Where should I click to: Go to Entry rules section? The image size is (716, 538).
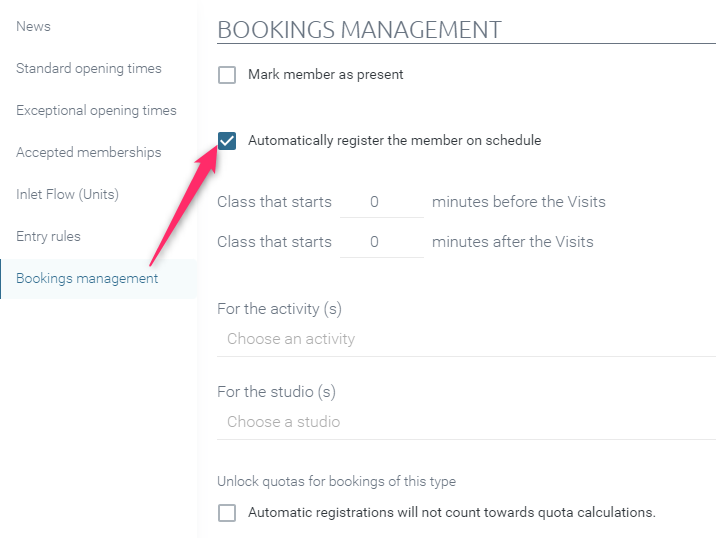pyautogui.click(x=48, y=237)
